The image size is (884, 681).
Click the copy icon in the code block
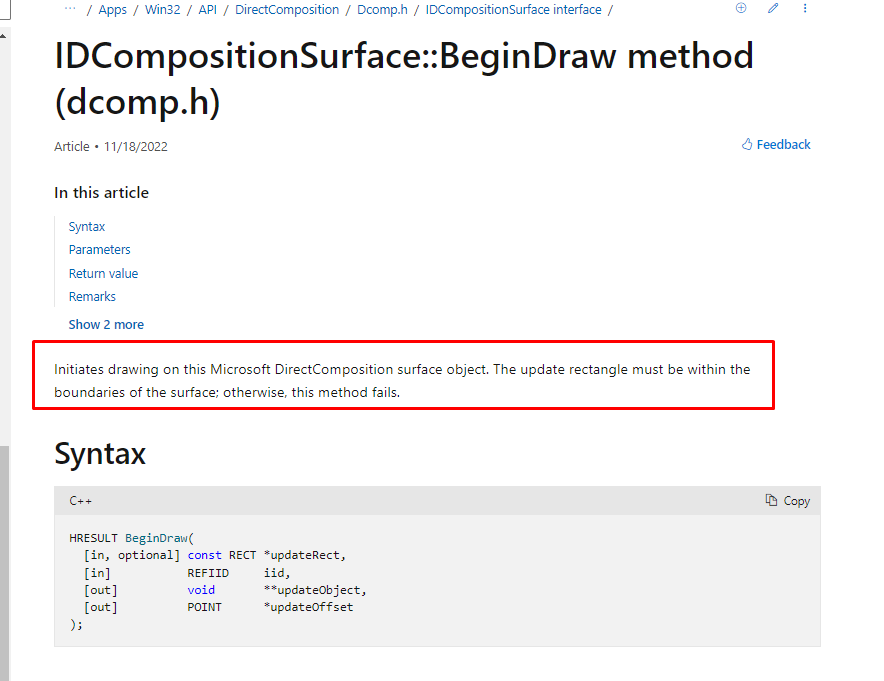[x=771, y=500]
